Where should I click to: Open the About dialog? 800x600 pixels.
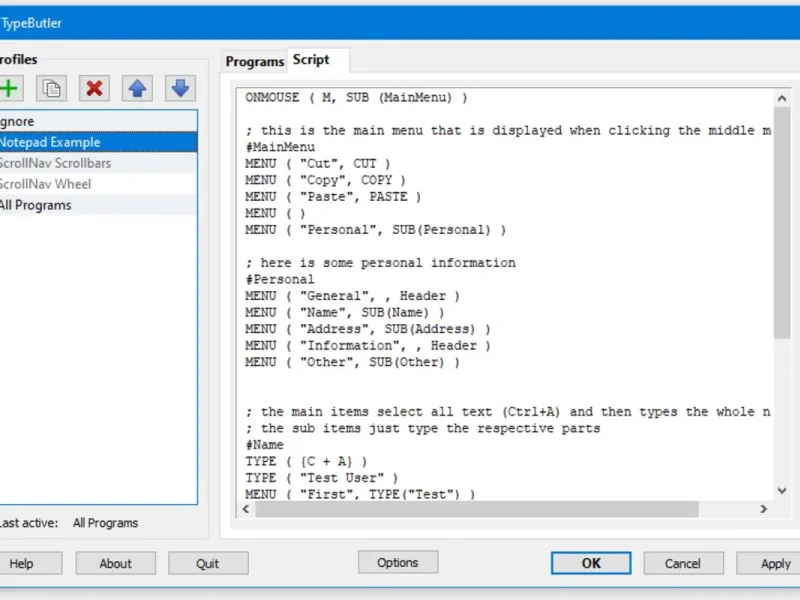click(x=116, y=563)
